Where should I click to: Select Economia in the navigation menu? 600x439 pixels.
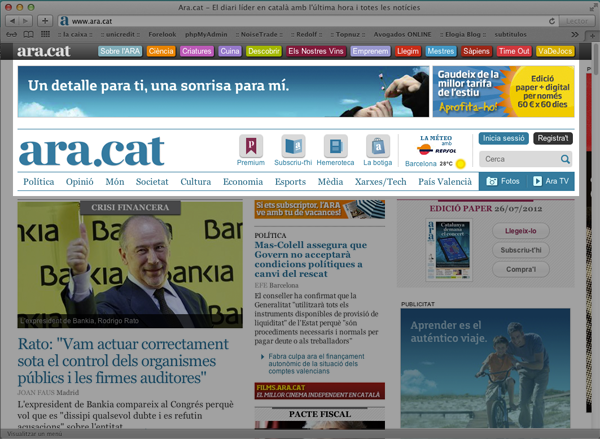pos(243,182)
